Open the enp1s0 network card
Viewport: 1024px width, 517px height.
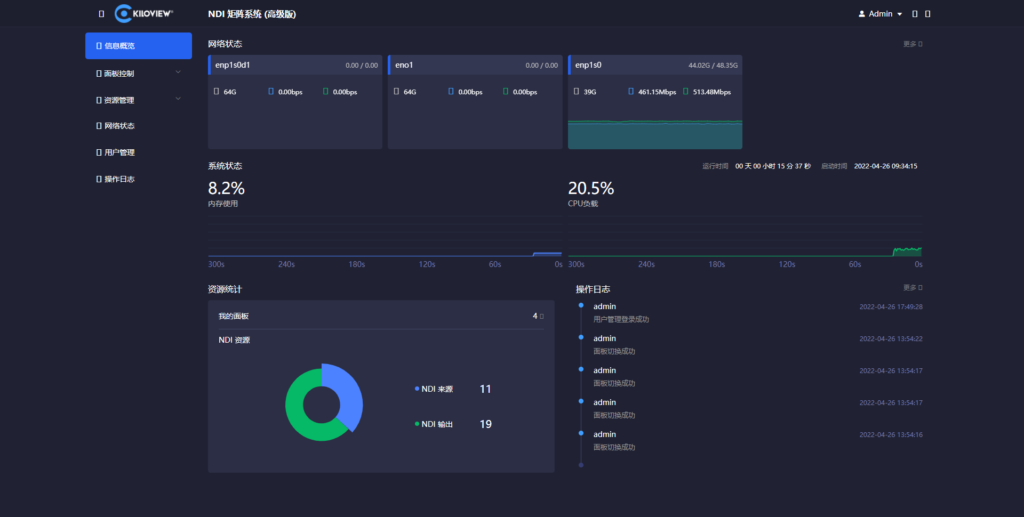[x=655, y=102]
